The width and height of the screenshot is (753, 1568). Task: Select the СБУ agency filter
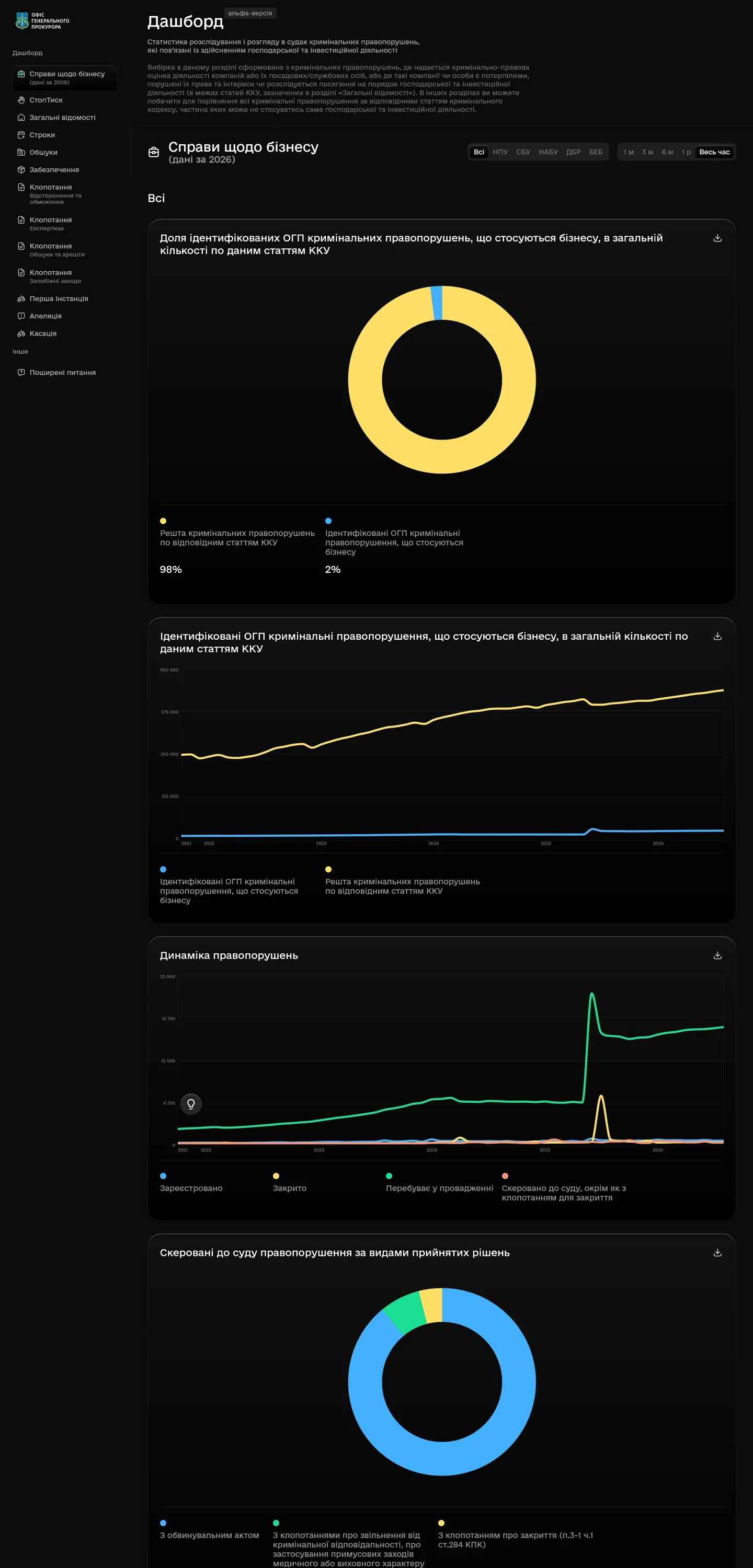pos(523,152)
